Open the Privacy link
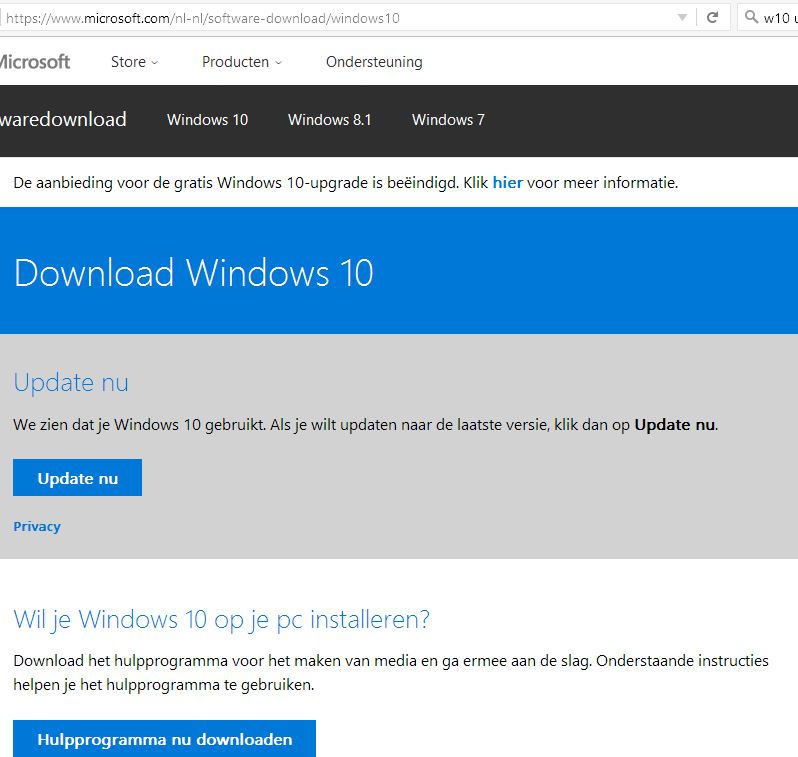Image resolution: width=798 pixels, height=757 pixels. (37, 526)
